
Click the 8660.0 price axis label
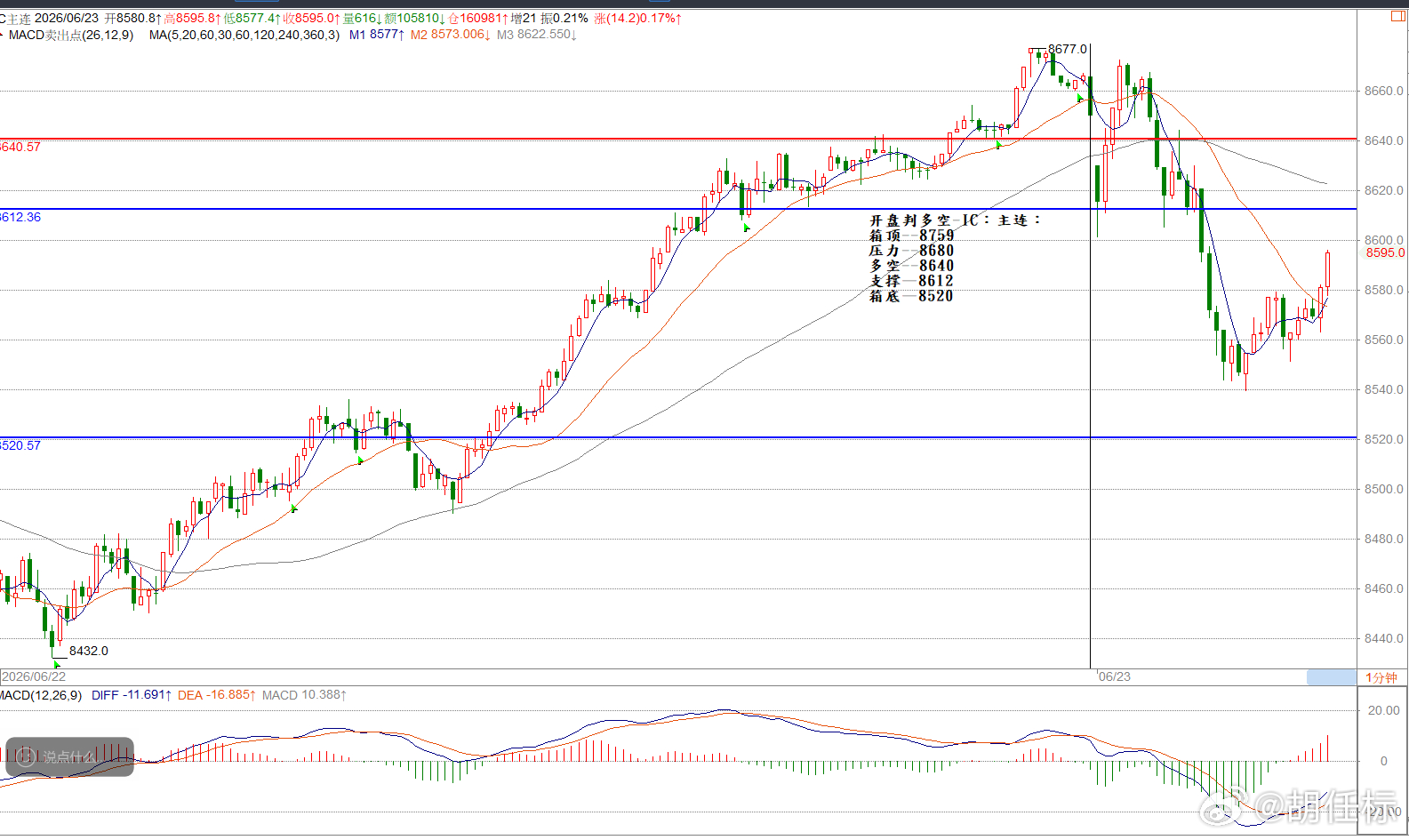tap(1384, 91)
